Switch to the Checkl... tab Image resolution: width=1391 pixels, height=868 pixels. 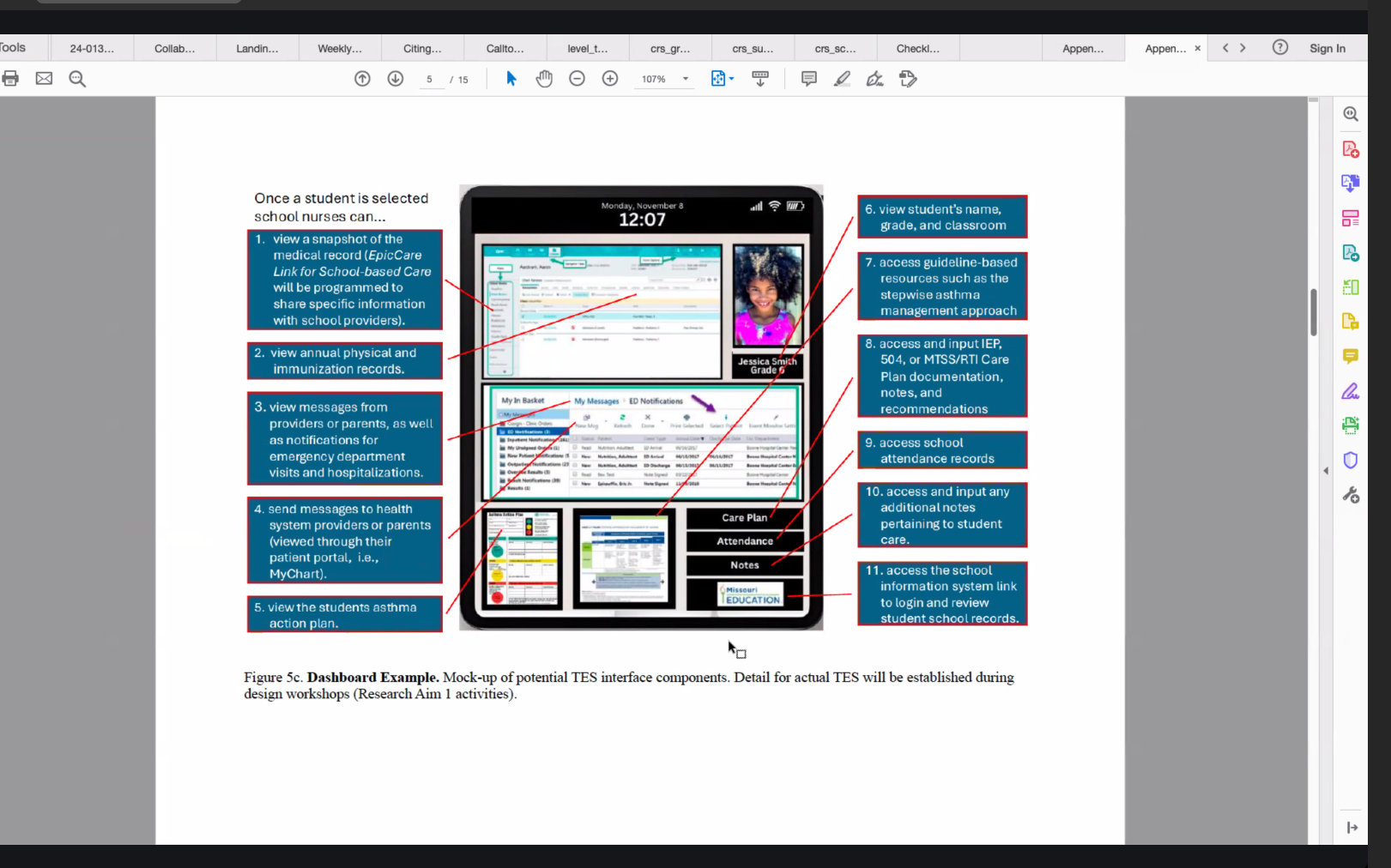point(917,48)
